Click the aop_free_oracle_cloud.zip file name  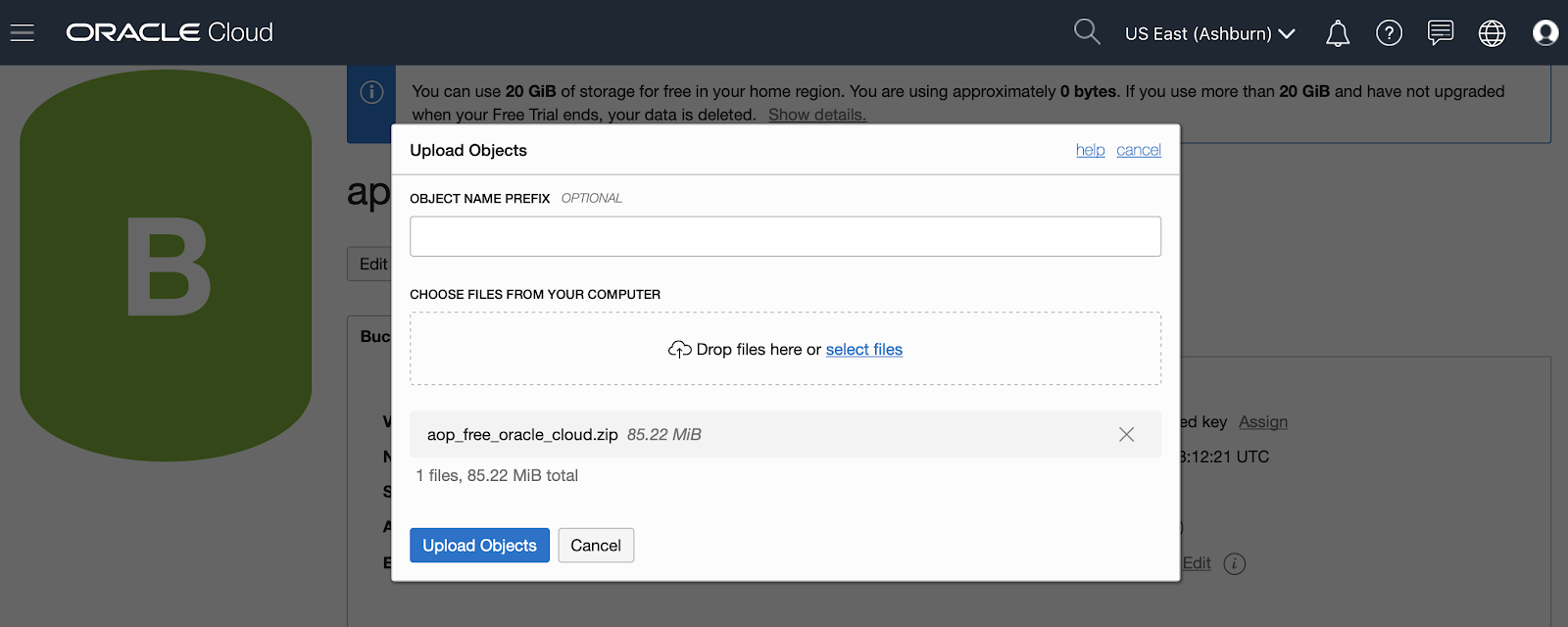pos(522,435)
